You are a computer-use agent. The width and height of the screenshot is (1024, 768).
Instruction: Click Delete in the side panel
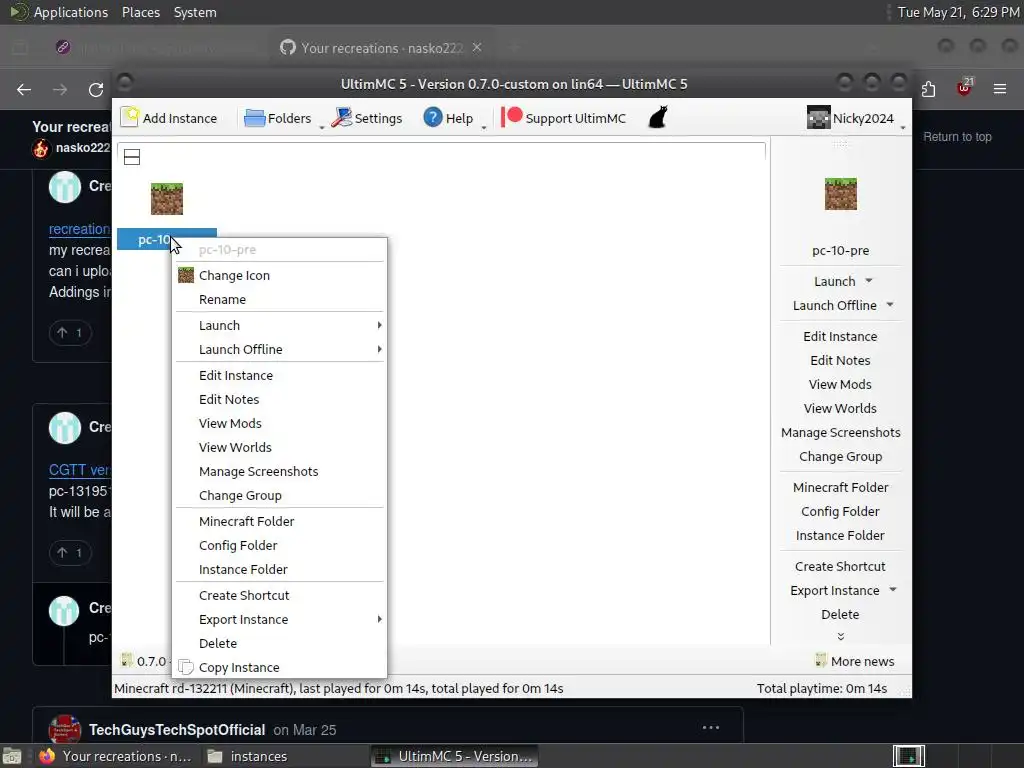tap(840, 615)
